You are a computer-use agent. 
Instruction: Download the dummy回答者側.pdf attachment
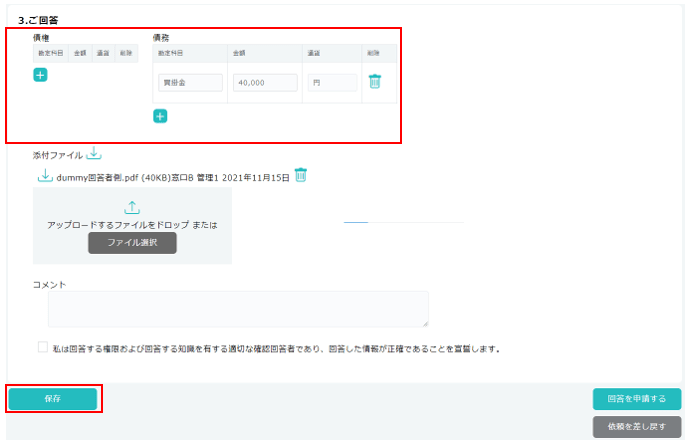[x=44, y=176]
